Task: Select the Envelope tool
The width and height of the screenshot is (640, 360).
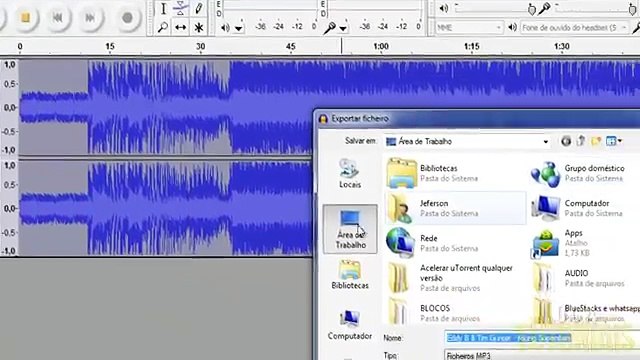Action: coord(180,9)
